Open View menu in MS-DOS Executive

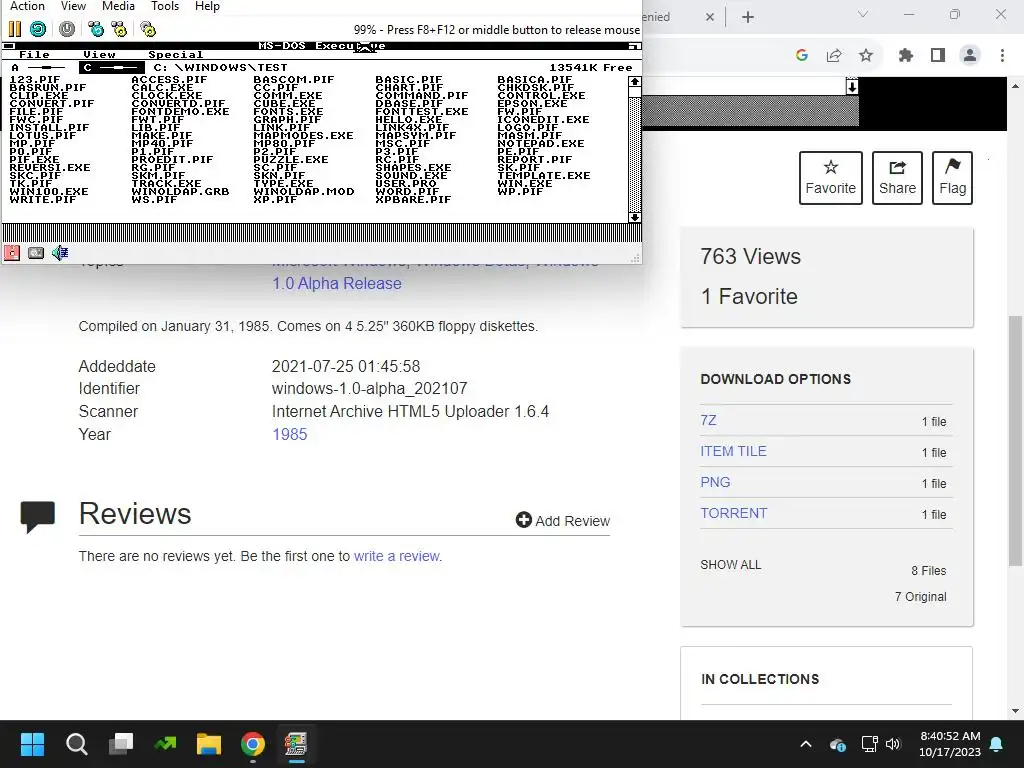coord(99,55)
